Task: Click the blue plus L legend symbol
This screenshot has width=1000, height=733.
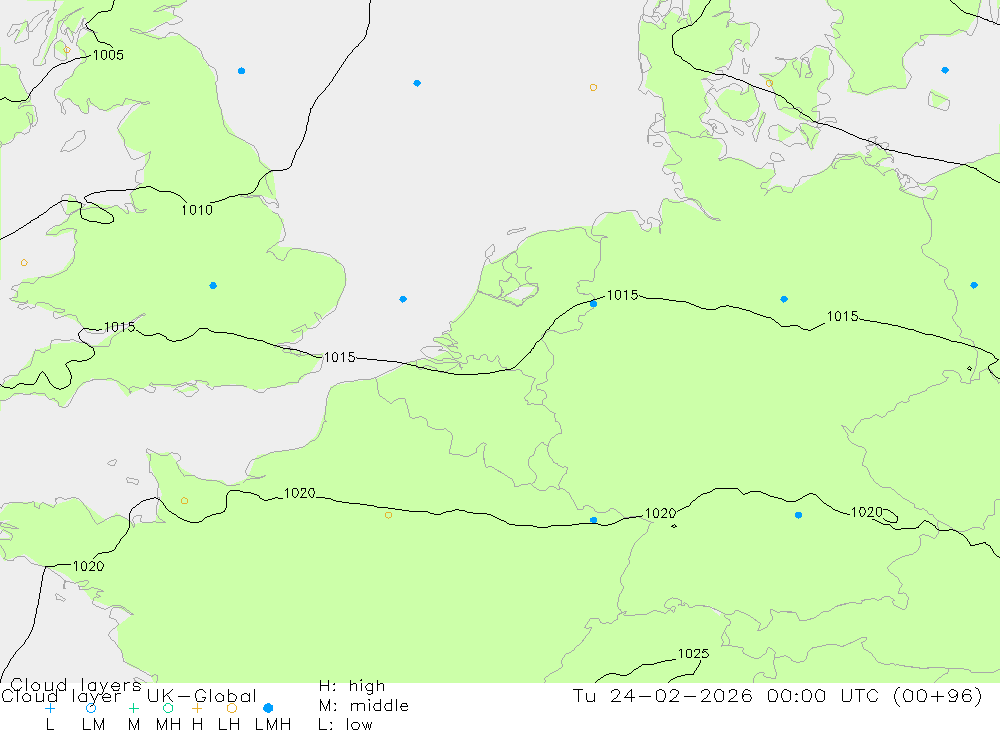Action: coord(50,708)
